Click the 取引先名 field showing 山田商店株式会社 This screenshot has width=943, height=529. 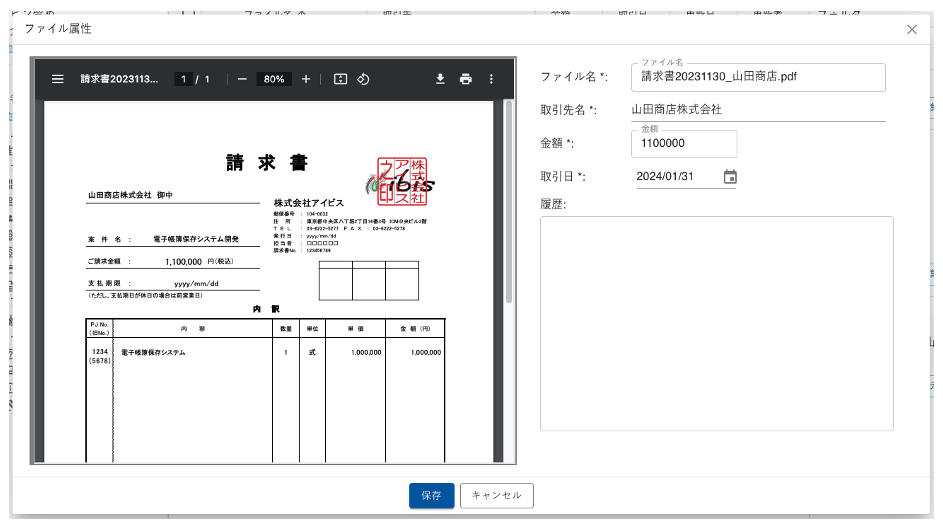pyautogui.click(x=758, y=110)
